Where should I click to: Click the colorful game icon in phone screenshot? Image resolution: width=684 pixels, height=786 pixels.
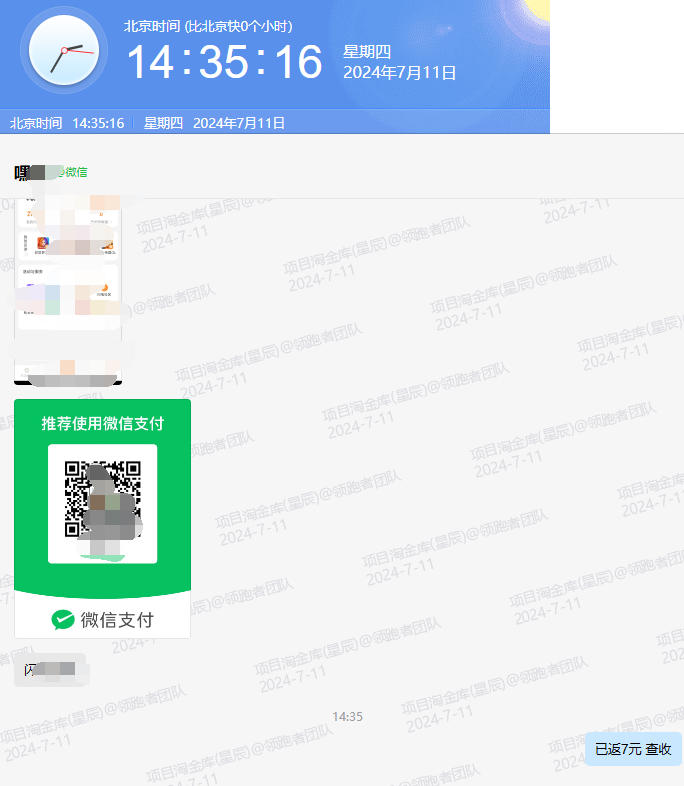pyautogui.click(x=44, y=243)
